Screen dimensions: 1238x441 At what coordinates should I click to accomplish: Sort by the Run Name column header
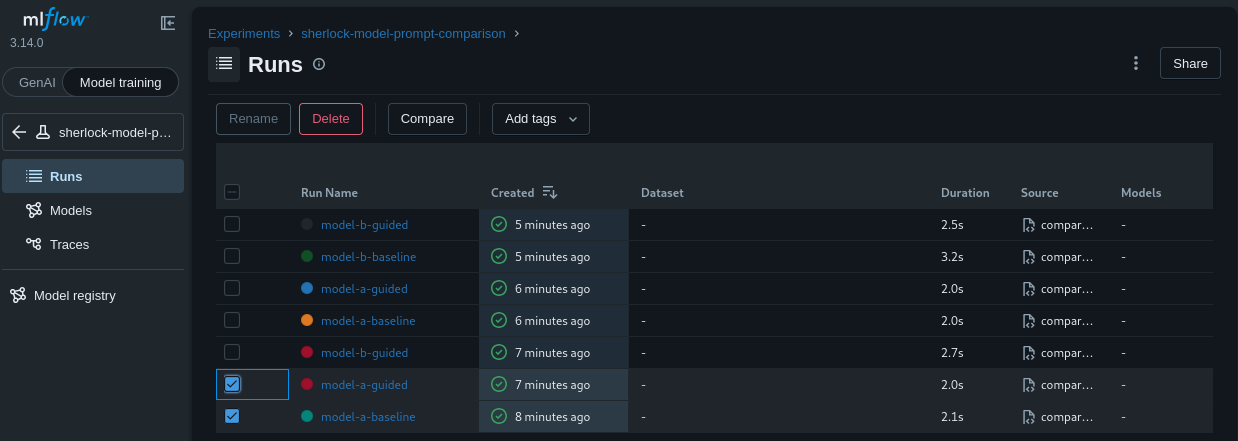point(329,193)
